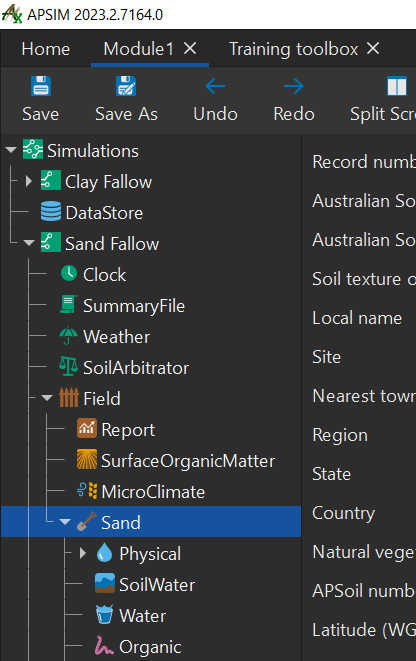This screenshot has height=661, width=416.
Task: Collapse the Sand soil node
Action: click(65, 521)
